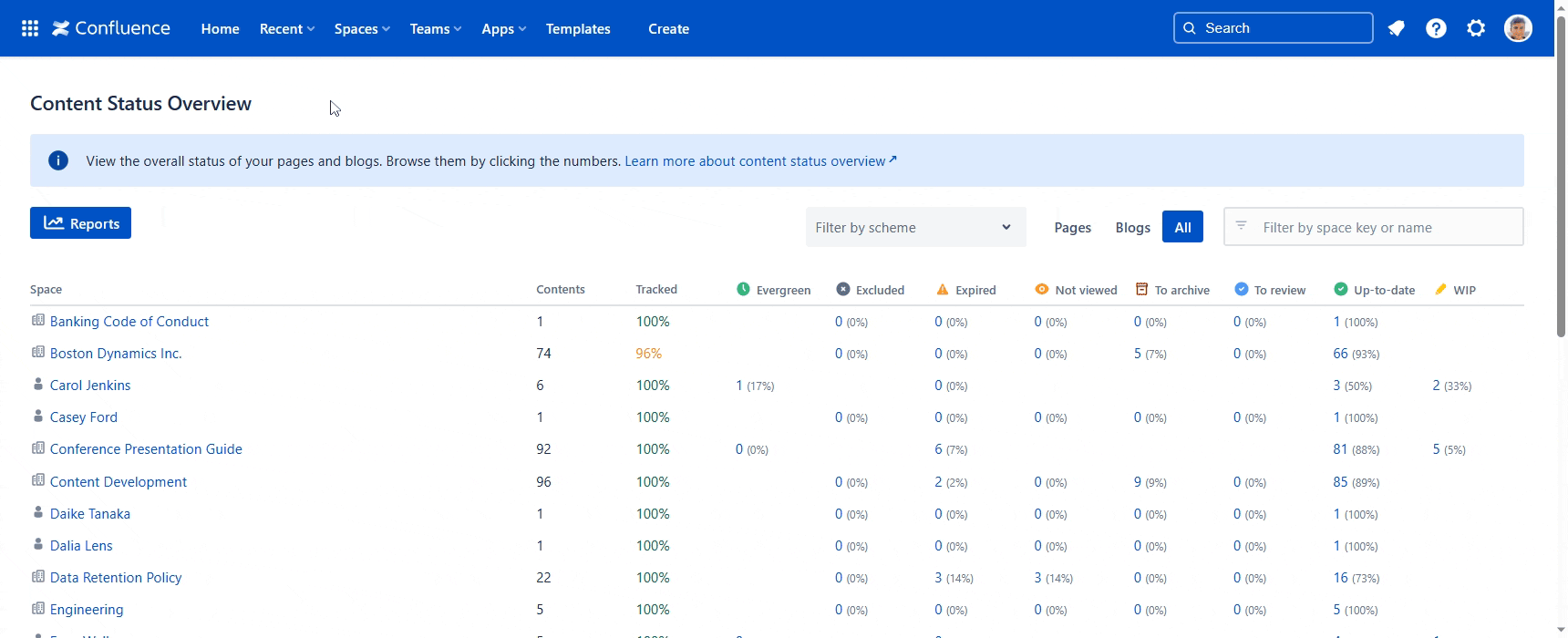Switch filter to Pages only
Viewport: 1568px width, 638px height.
coord(1072,228)
